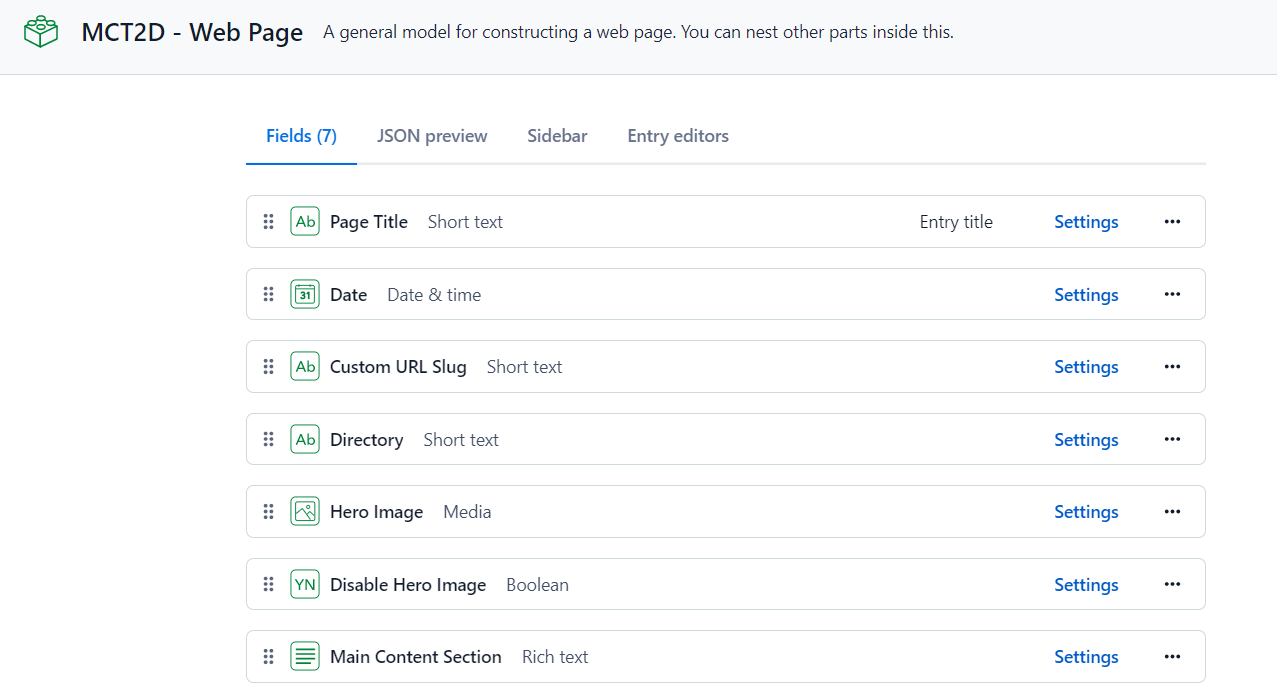This screenshot has height=697, width=1277.
Task: Click Main Content Section drag handle
Action: click(268, 657)
